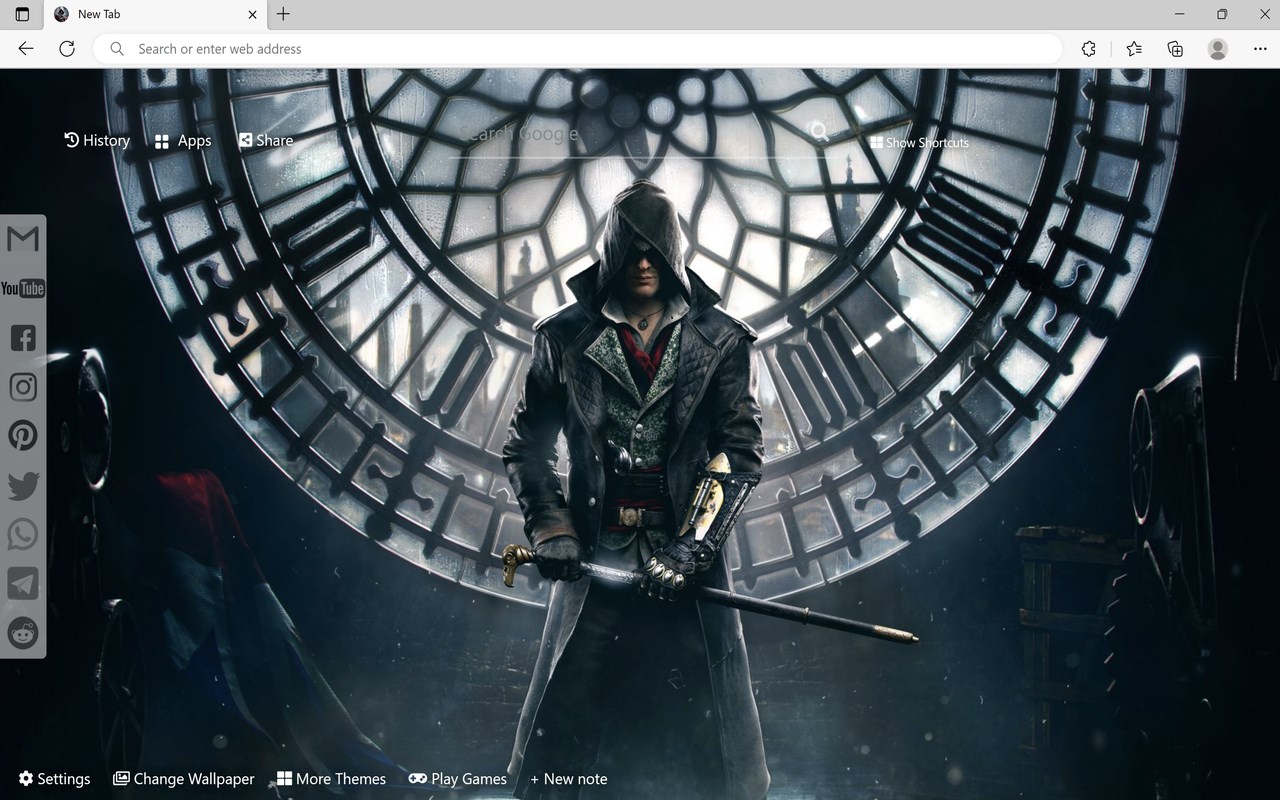The height and width of the screenshot is (800, 1280).
Task: Add a new note
Action: coord(569,779)
